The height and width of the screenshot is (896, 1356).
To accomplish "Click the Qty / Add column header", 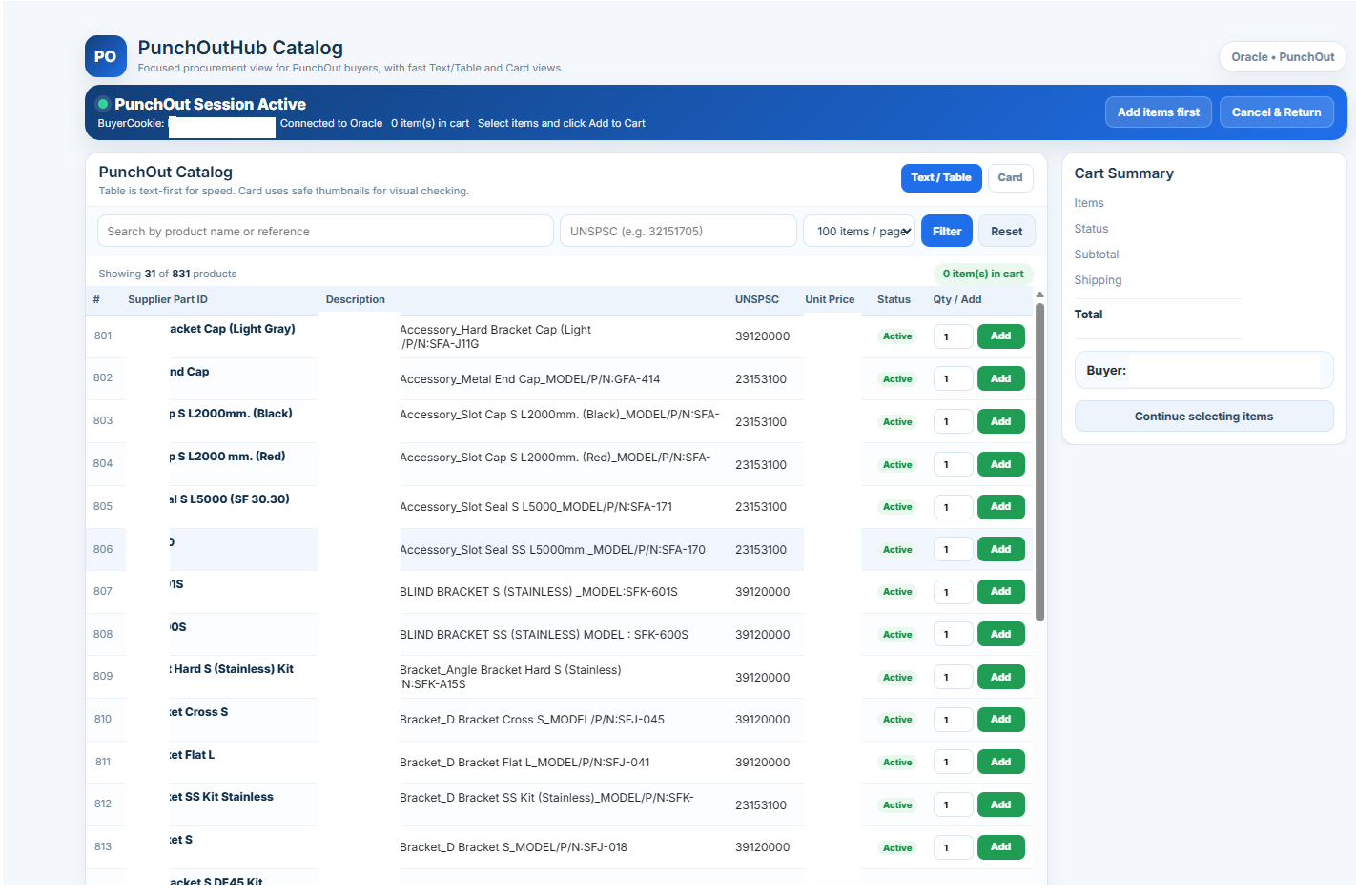I will (957, 299).
